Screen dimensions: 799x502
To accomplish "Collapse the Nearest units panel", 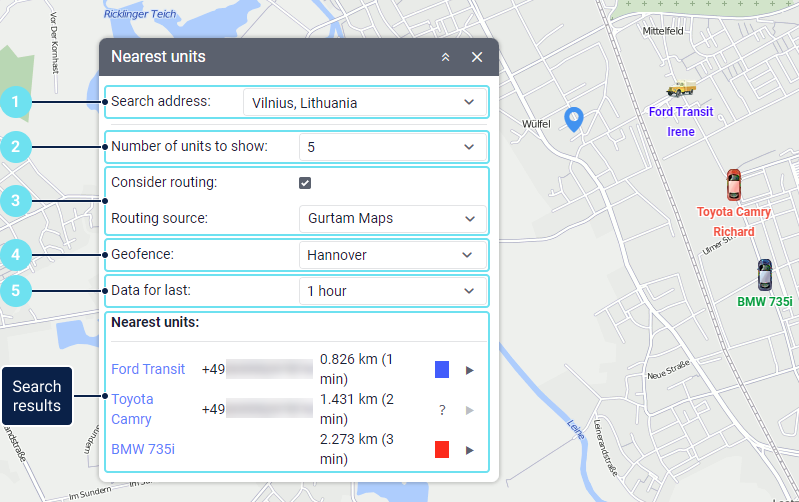I will [446, 57].
